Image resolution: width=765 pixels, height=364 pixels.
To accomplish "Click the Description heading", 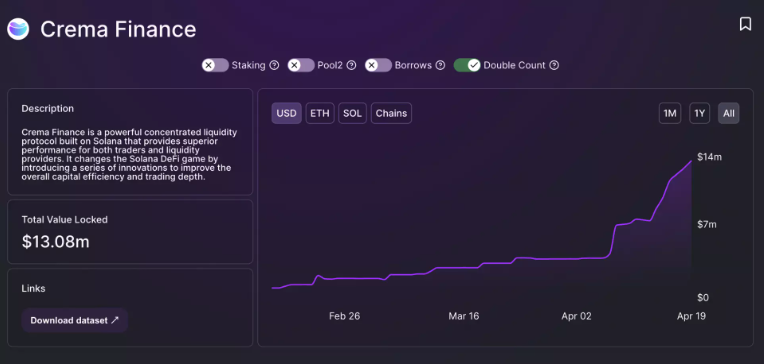I will tap(48, 108).
